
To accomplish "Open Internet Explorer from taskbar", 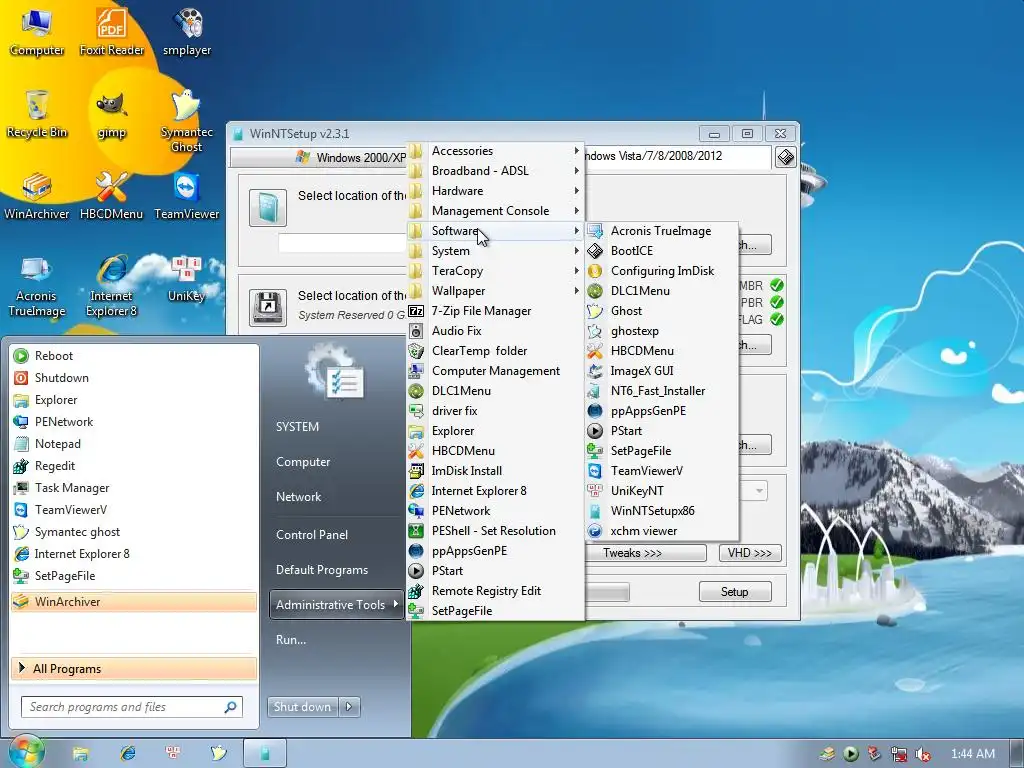I will click(127, 753).
